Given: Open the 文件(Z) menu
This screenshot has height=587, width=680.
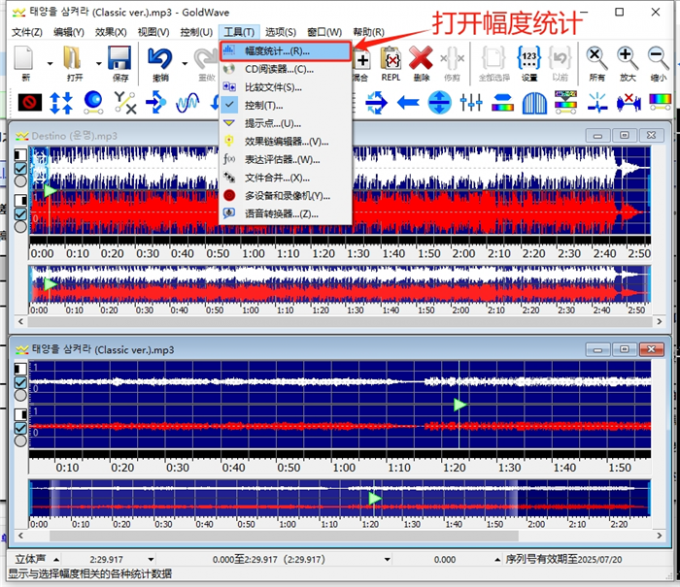Looking at the screenshot, I should pyautogui.click(x=27, y=32).
